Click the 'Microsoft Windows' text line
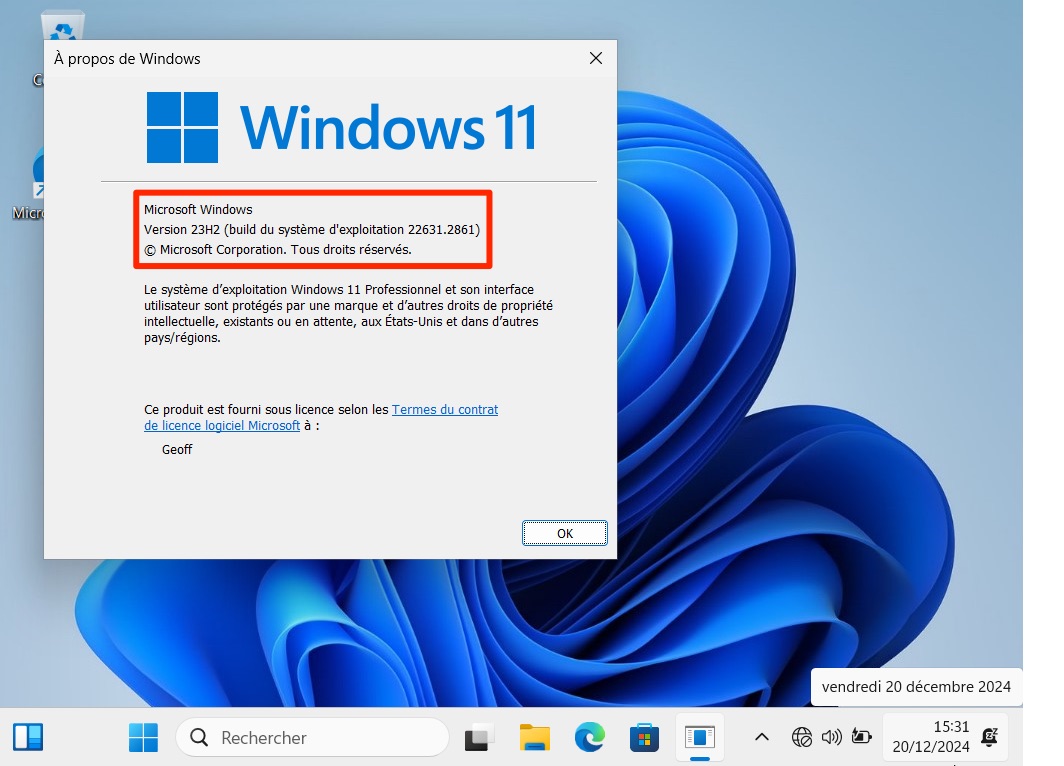 pos(198,210)
